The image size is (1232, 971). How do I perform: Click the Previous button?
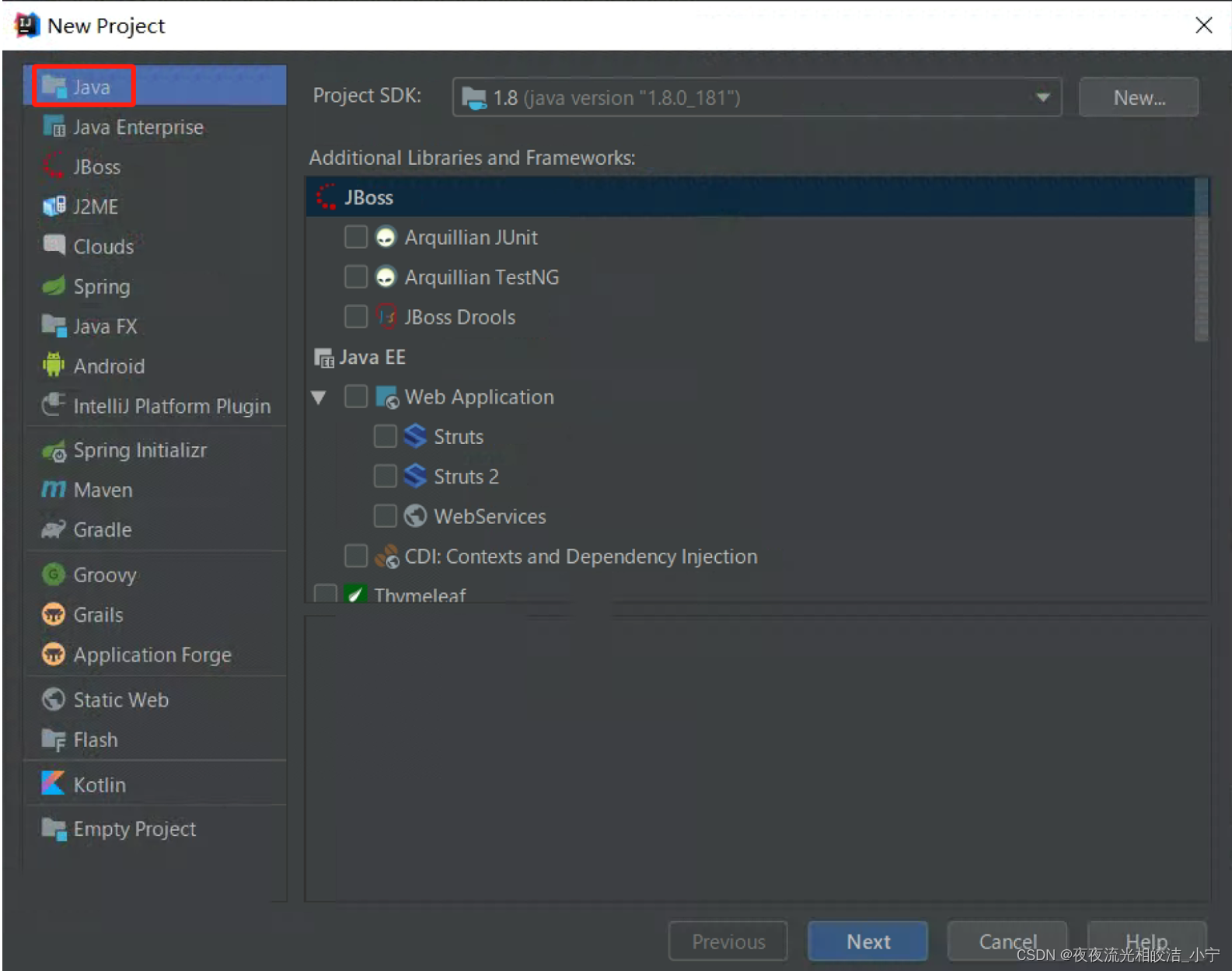pos(728,941)
